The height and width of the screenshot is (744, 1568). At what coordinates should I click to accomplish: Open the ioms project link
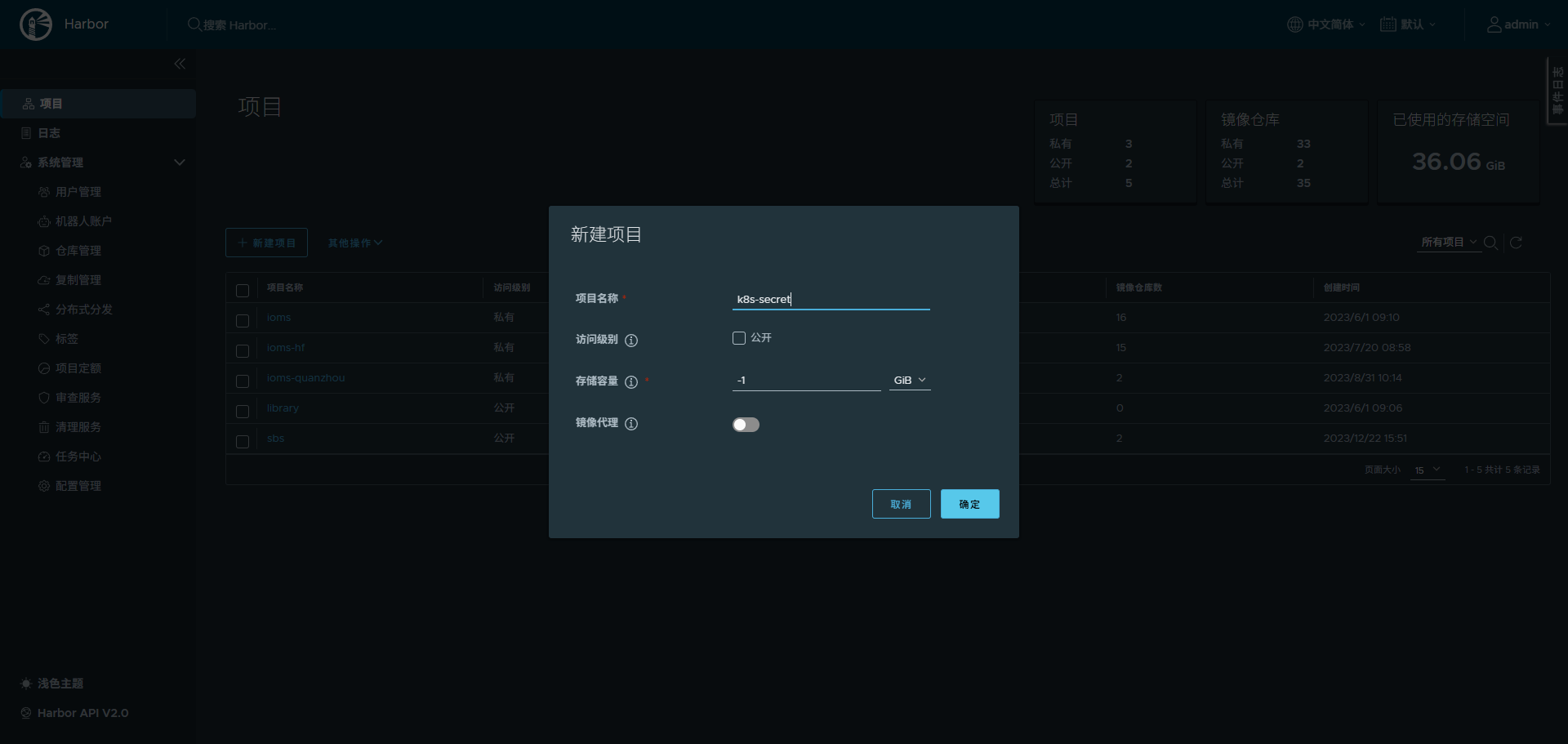point(278,318)
